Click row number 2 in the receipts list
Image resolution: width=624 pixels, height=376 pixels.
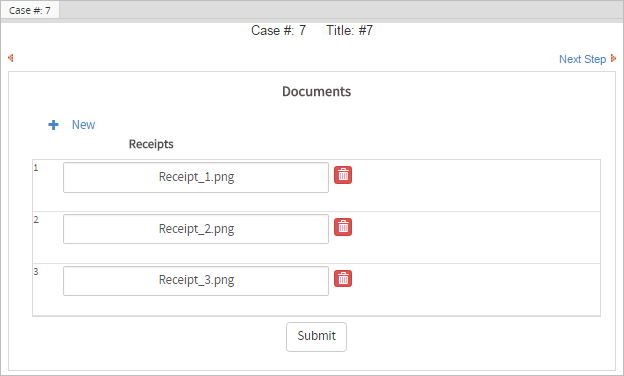point(36,220)
